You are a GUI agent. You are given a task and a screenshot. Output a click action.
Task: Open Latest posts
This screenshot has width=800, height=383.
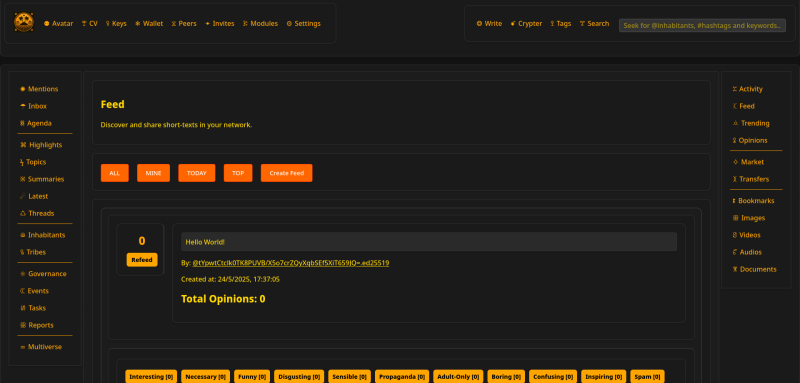pyautogui.click(x=34, y=196)
